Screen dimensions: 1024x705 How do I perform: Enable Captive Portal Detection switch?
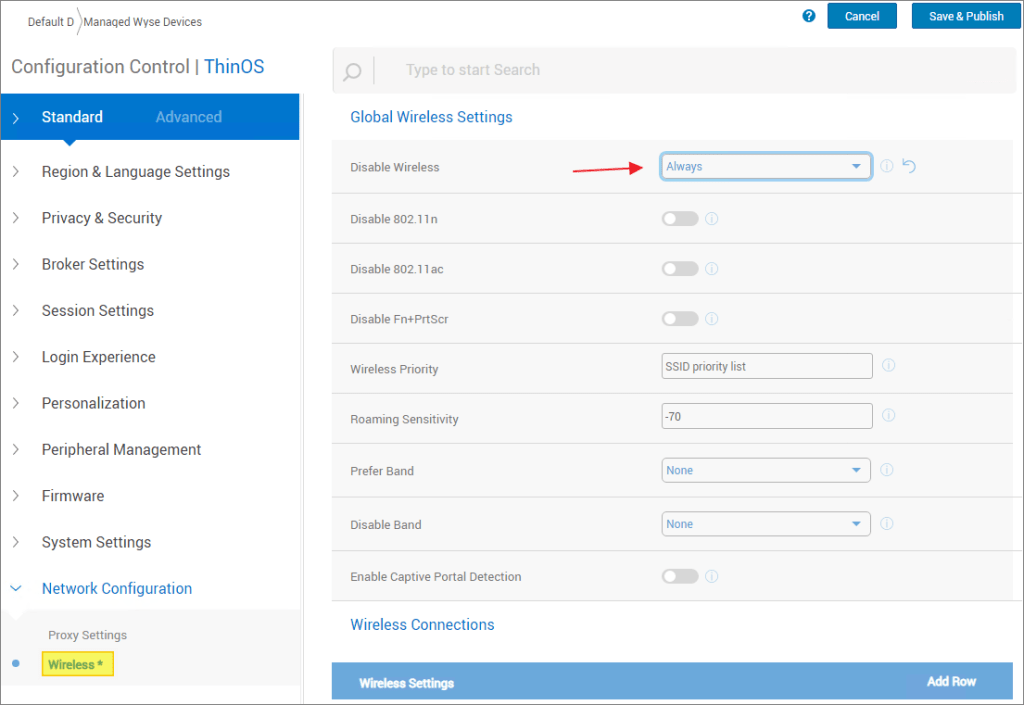click(x=680, y=576)
